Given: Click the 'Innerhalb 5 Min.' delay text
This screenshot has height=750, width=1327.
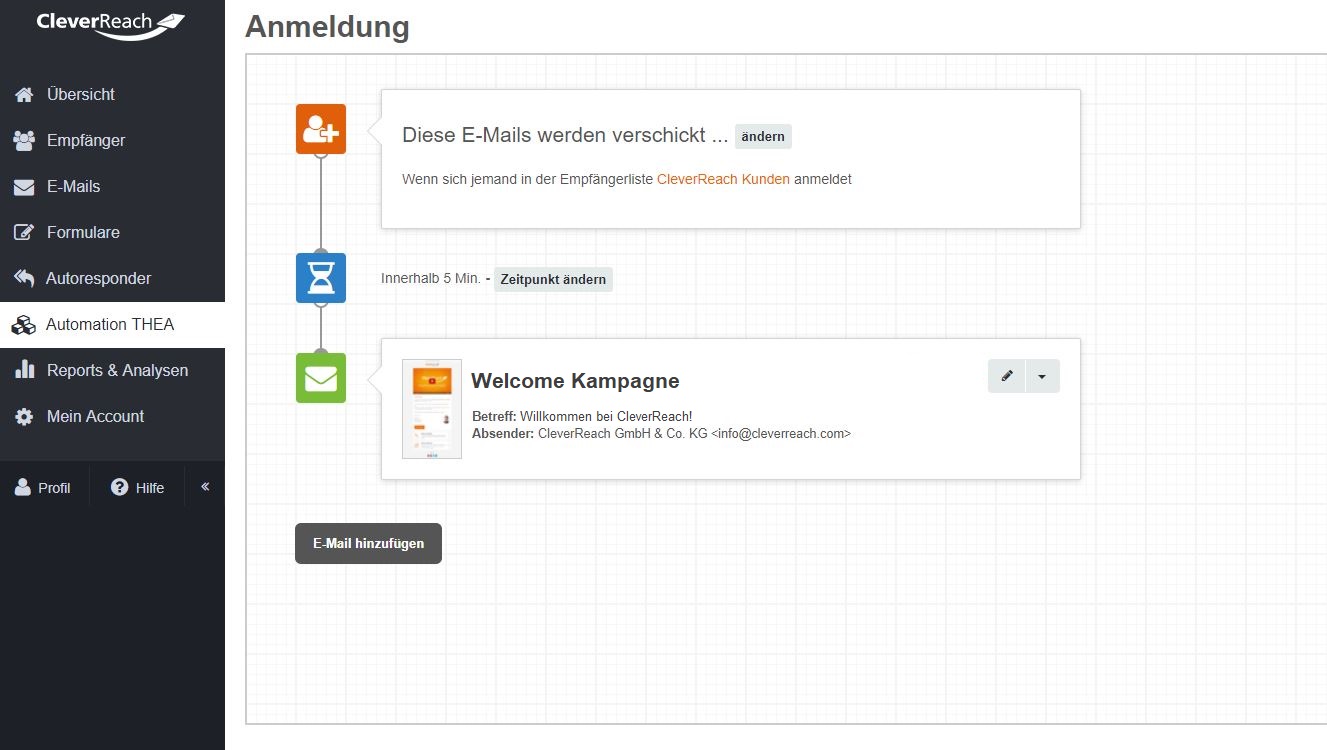Looking at the screenshot, I should [431, 278].
